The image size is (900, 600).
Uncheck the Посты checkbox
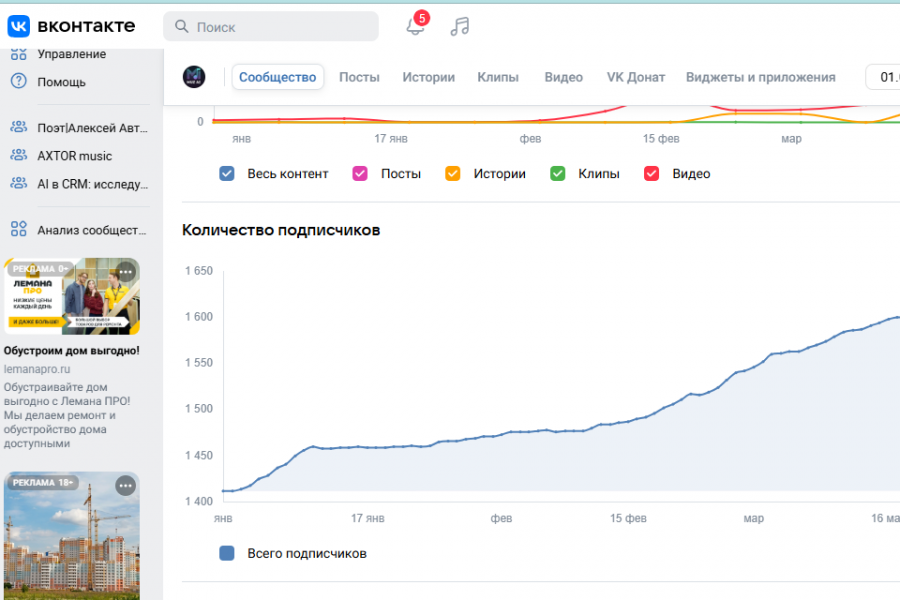tap(360, 174)
